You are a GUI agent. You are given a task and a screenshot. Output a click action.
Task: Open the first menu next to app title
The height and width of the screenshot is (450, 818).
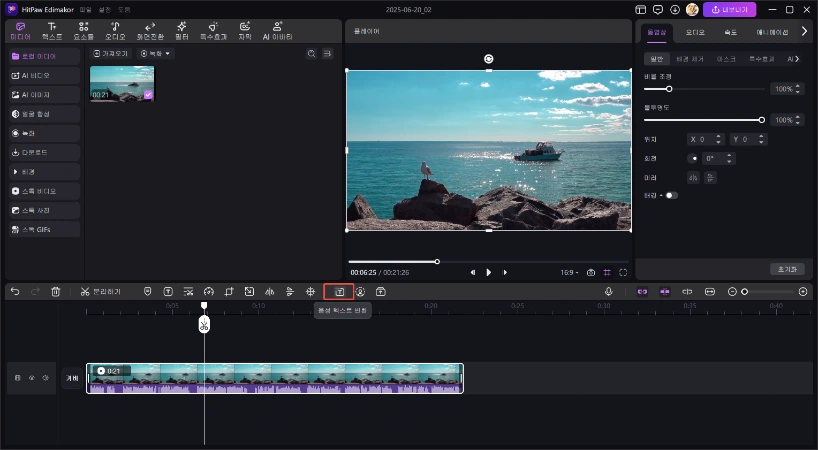click(x=85, y=9)
